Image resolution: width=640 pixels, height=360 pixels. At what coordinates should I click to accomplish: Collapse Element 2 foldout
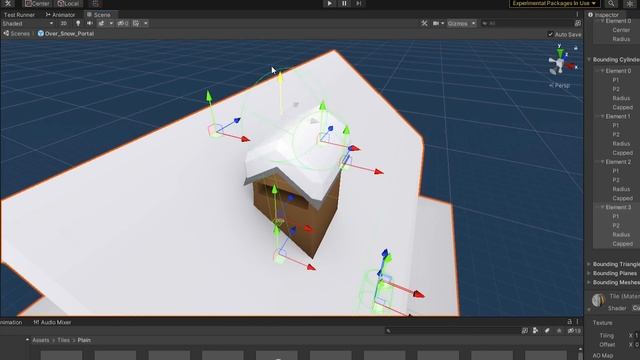coord(602,162)
